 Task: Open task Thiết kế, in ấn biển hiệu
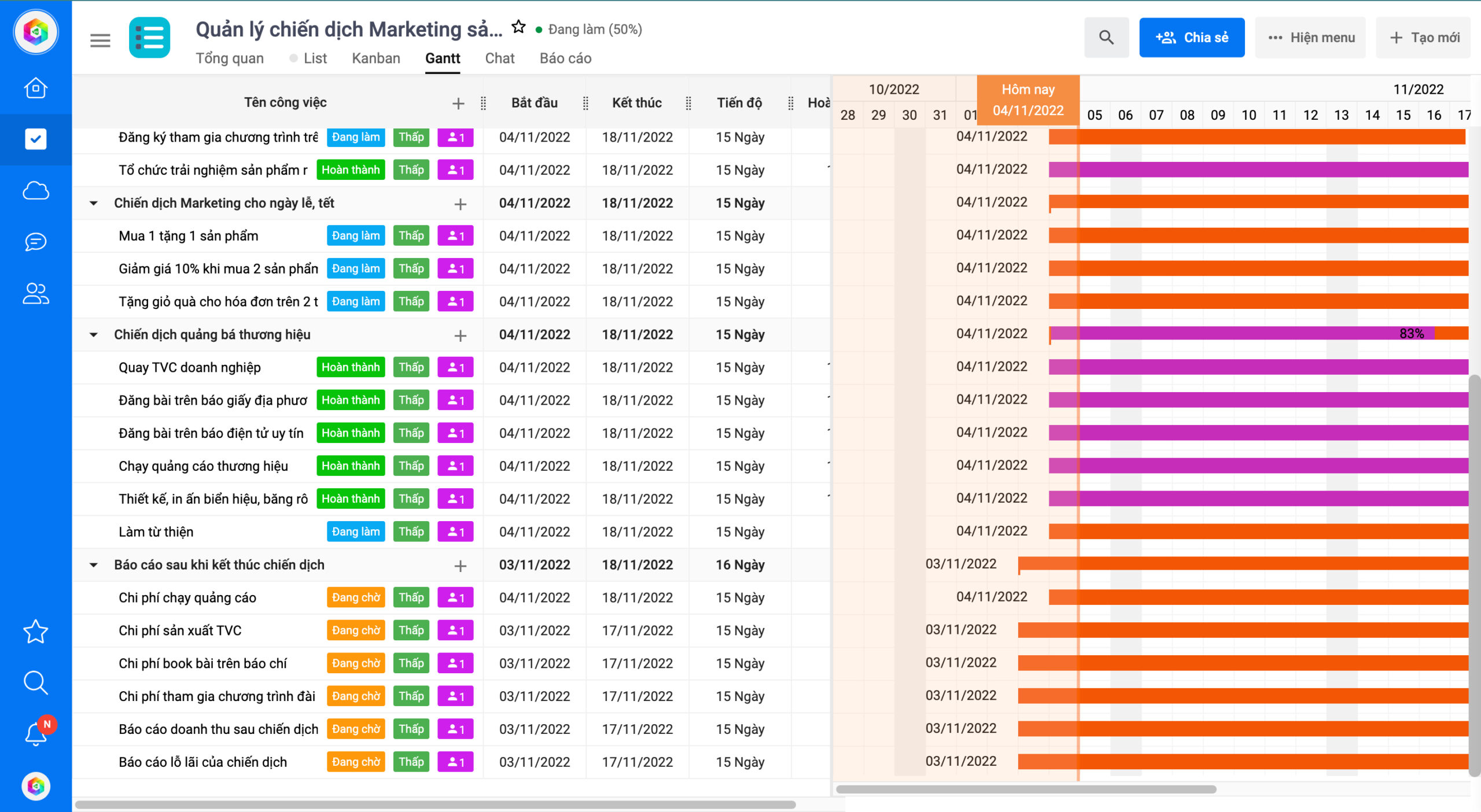(x=213, y=499)
